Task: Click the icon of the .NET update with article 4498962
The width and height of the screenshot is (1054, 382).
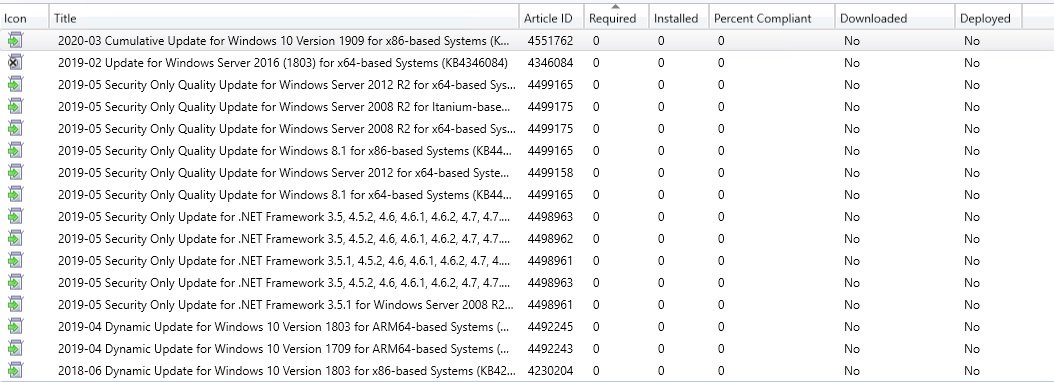Action: coord(15,239)
